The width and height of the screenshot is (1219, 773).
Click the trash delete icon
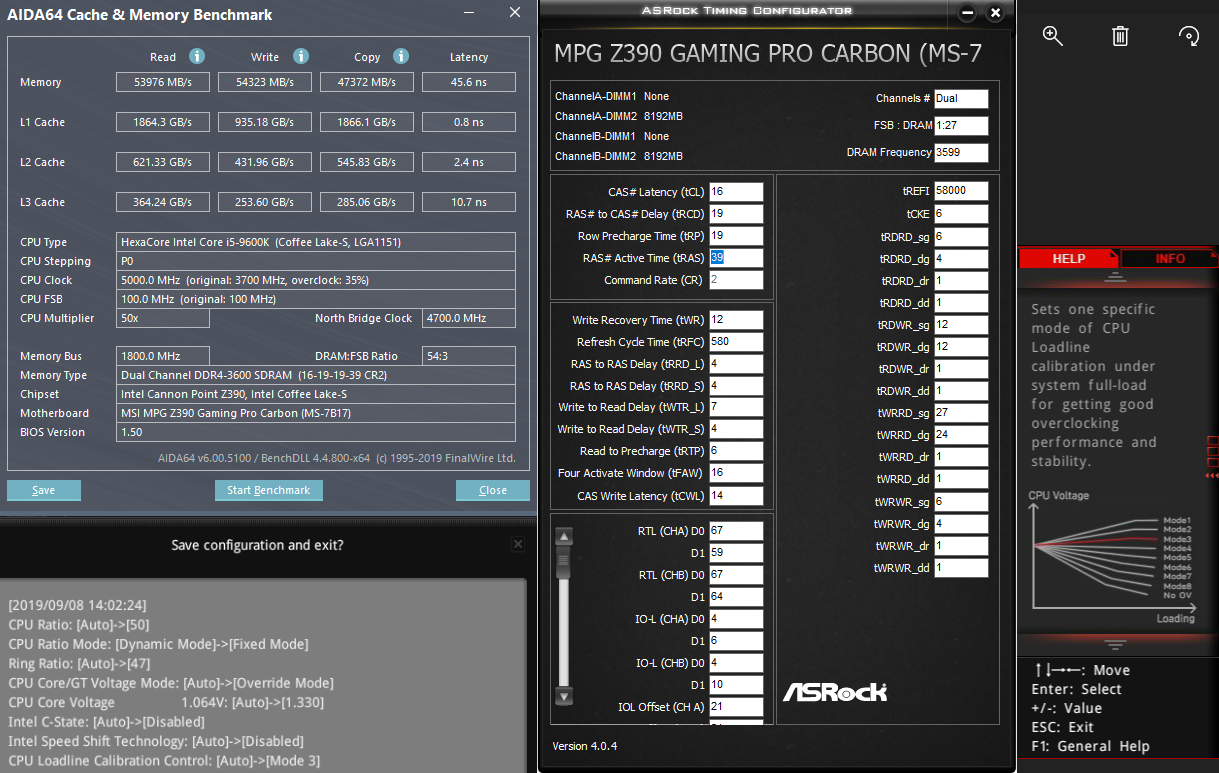(x=1120, y=36)
